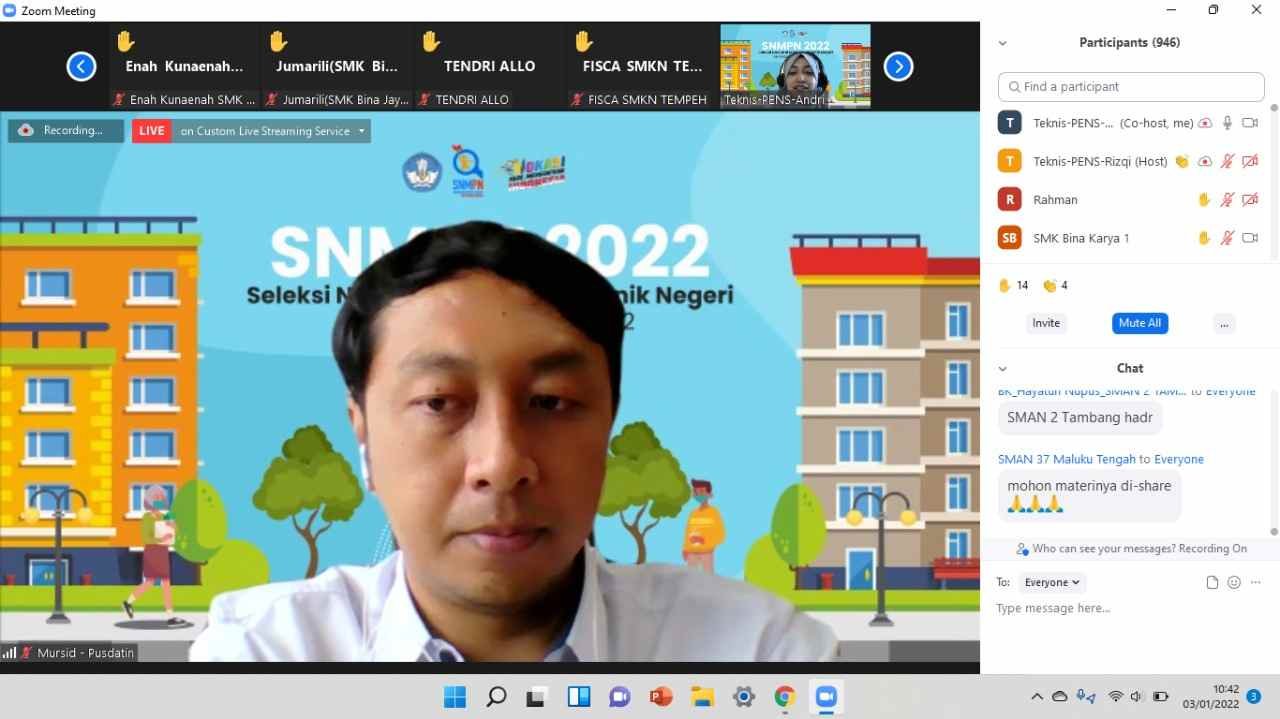The image size is (1280, 719).
Task: Click Rahman's raised hand icon
Action: tap(1204, 200)
